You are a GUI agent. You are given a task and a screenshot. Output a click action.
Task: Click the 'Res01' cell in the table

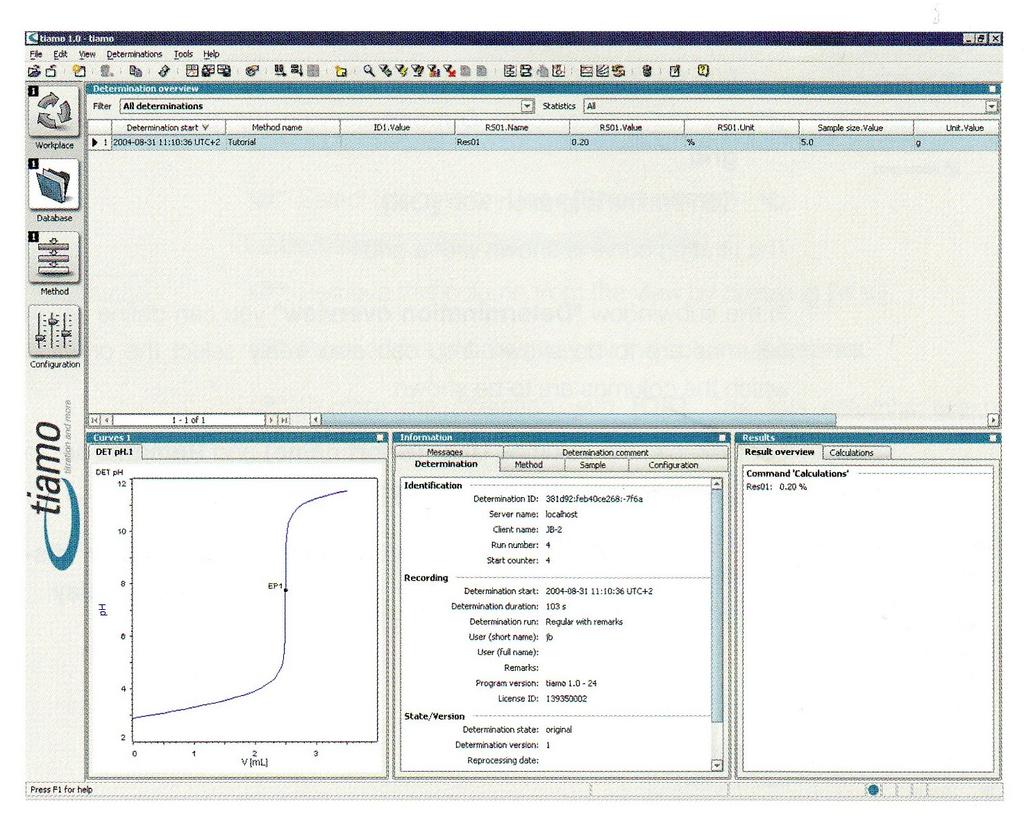coord(512,142)
